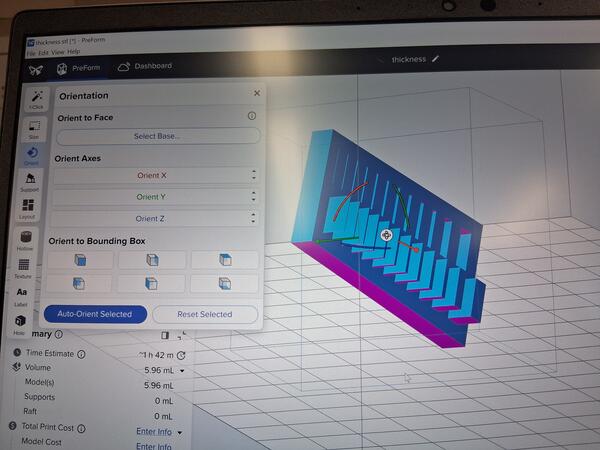
Task: Choose the last bottom-row bounding box preset
Action: point(225,284)
